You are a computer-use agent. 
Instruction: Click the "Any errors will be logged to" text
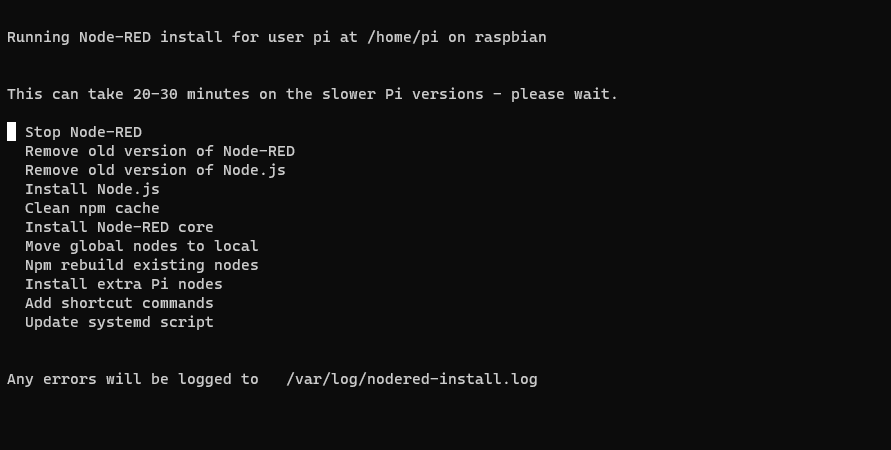[x=133, y=379]
